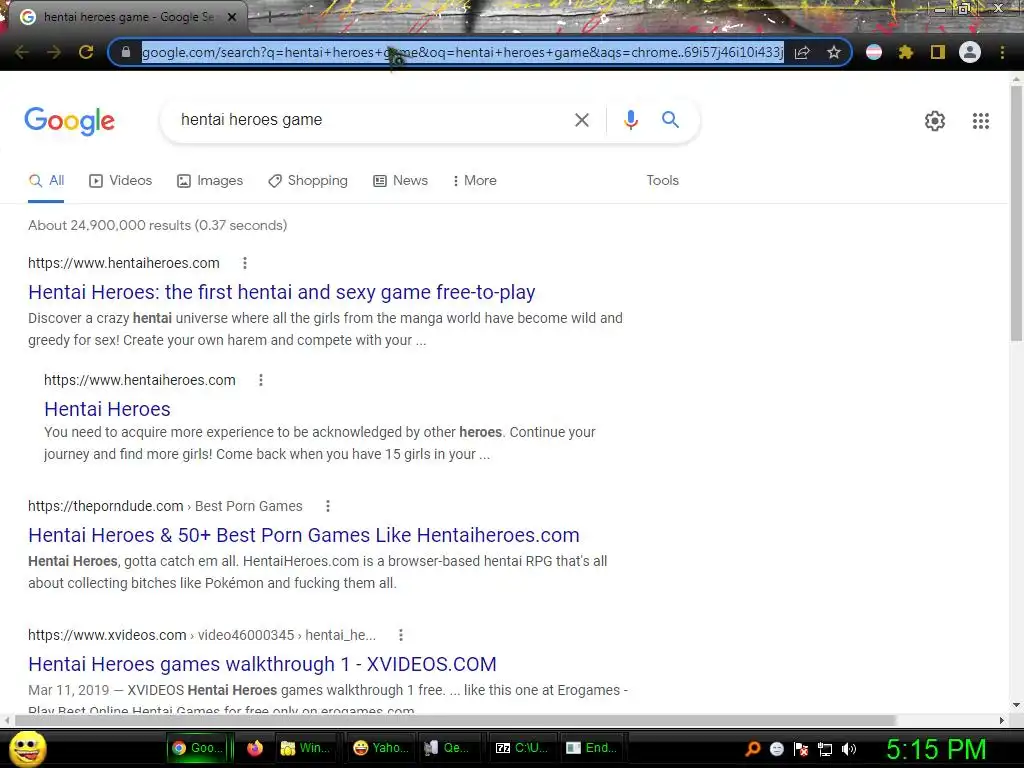This screenshot has width=1024, height=768.
Task: Go to the Google home logo
Action: coord(69,121)
